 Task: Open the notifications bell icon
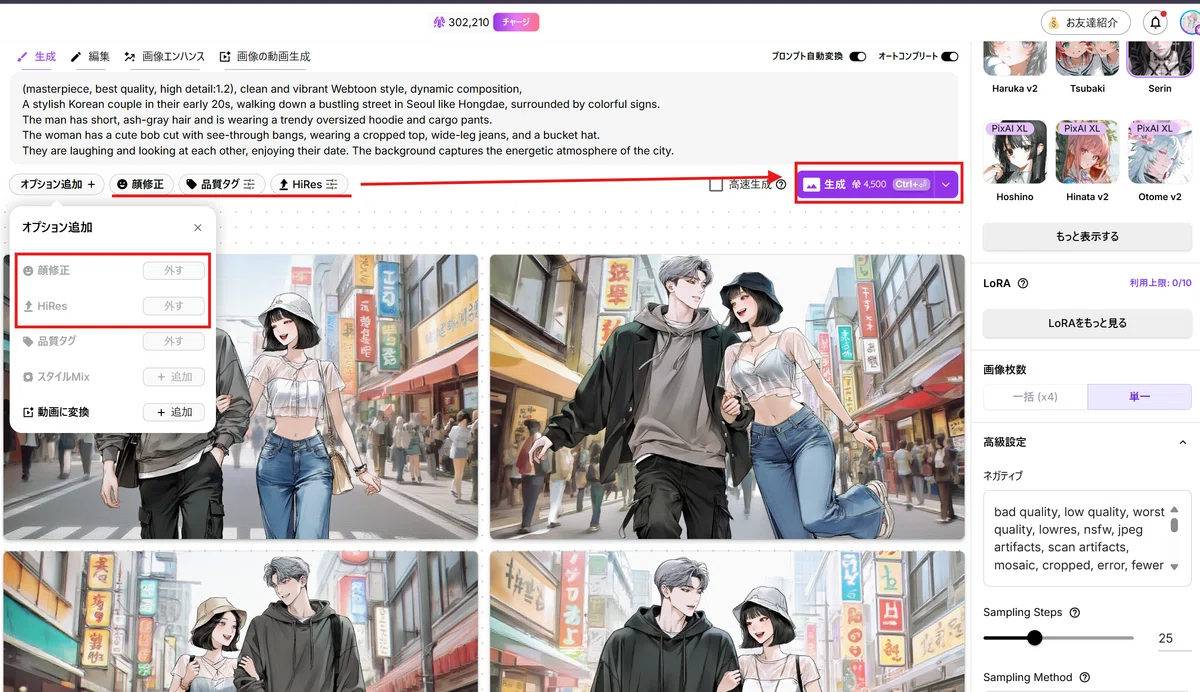coord(1156,22)
